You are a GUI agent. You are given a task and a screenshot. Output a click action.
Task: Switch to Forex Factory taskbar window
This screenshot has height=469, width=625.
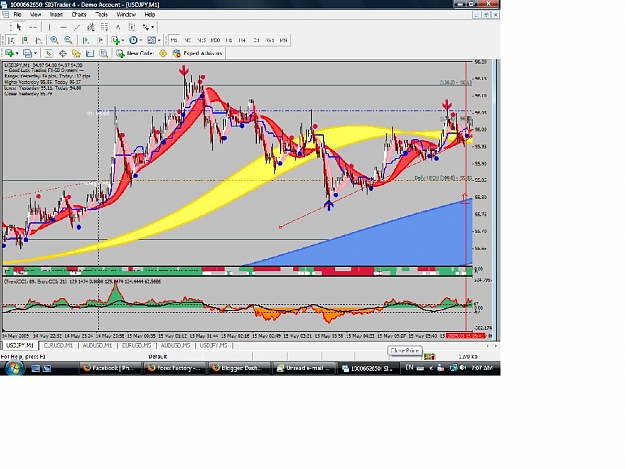(x=175, y=368)
